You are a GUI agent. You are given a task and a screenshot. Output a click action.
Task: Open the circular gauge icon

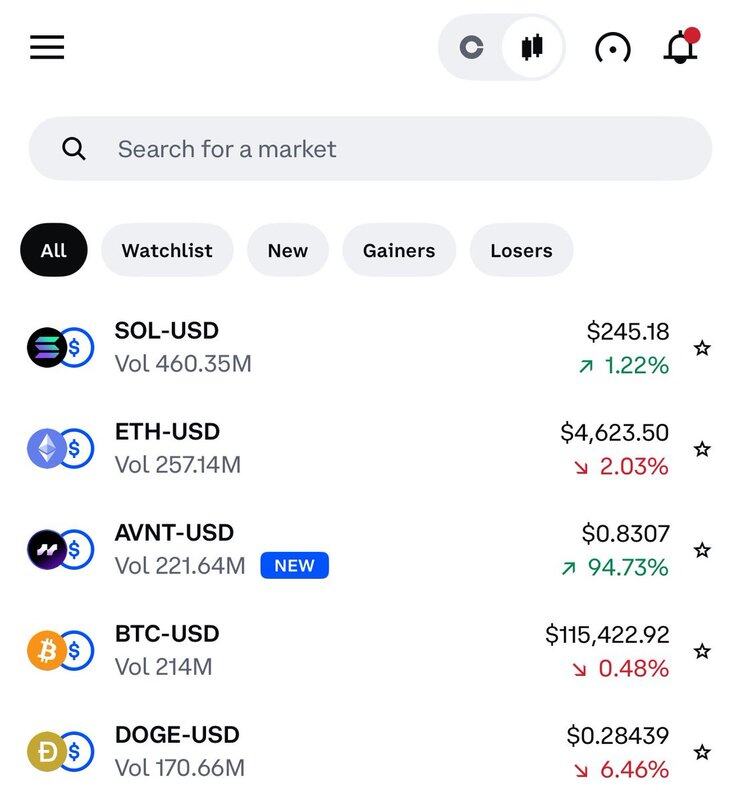(613, 48)
